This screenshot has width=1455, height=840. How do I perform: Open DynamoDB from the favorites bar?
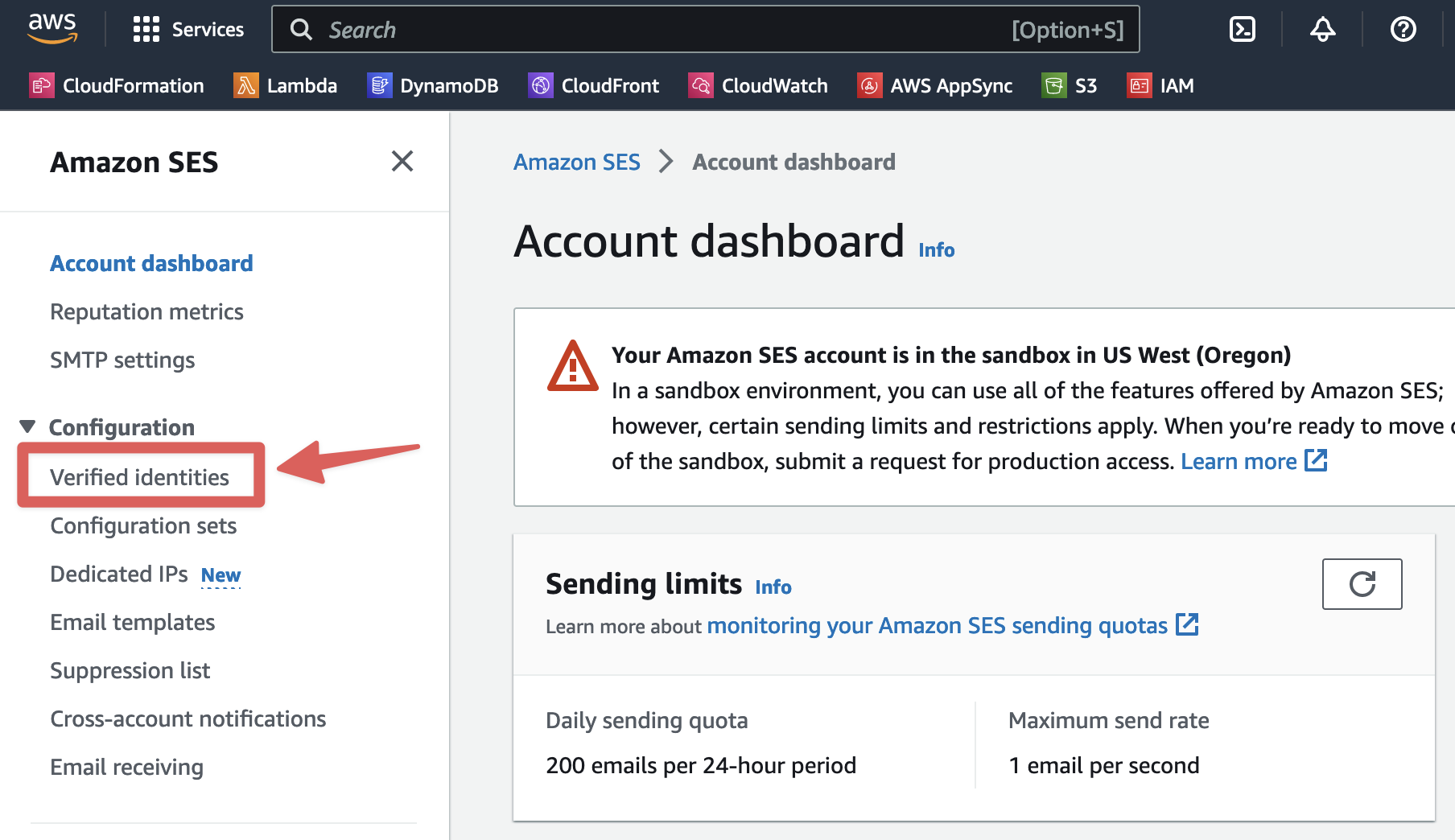point(433,85)
